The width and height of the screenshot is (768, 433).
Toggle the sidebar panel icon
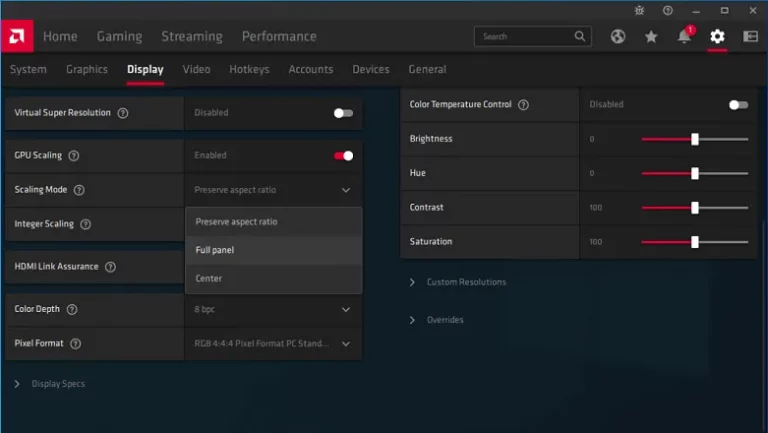click(750, 36)
